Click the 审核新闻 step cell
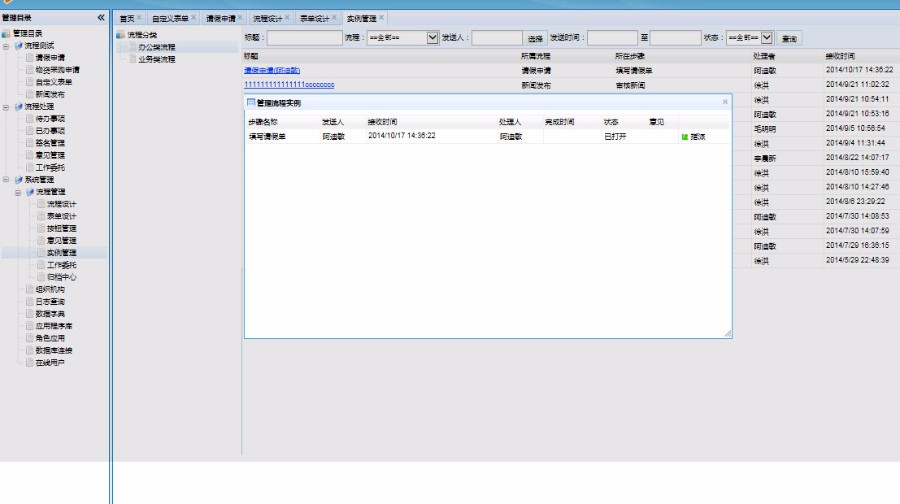This screenshot has height=504, width=900. [x=630, y=86]
